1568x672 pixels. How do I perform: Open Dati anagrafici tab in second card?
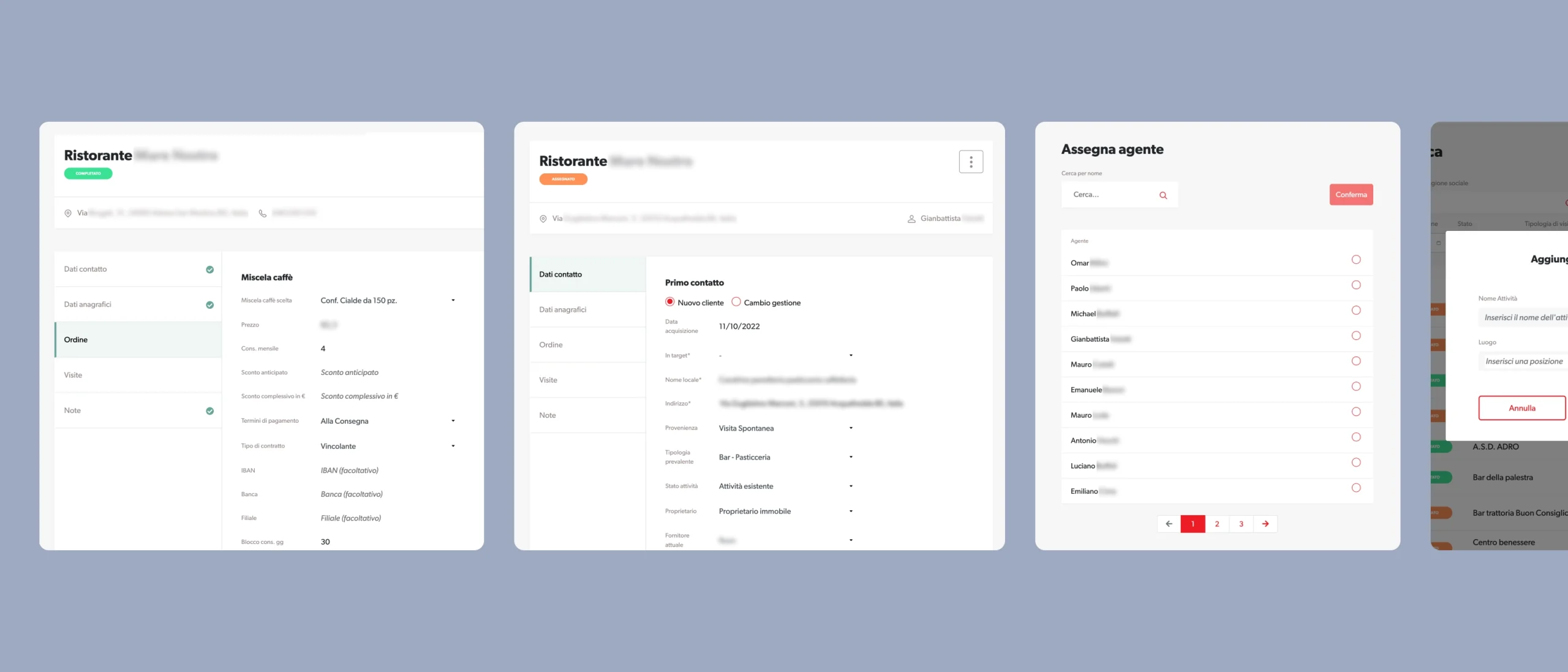pyautogui.click(x=587, y=310)
